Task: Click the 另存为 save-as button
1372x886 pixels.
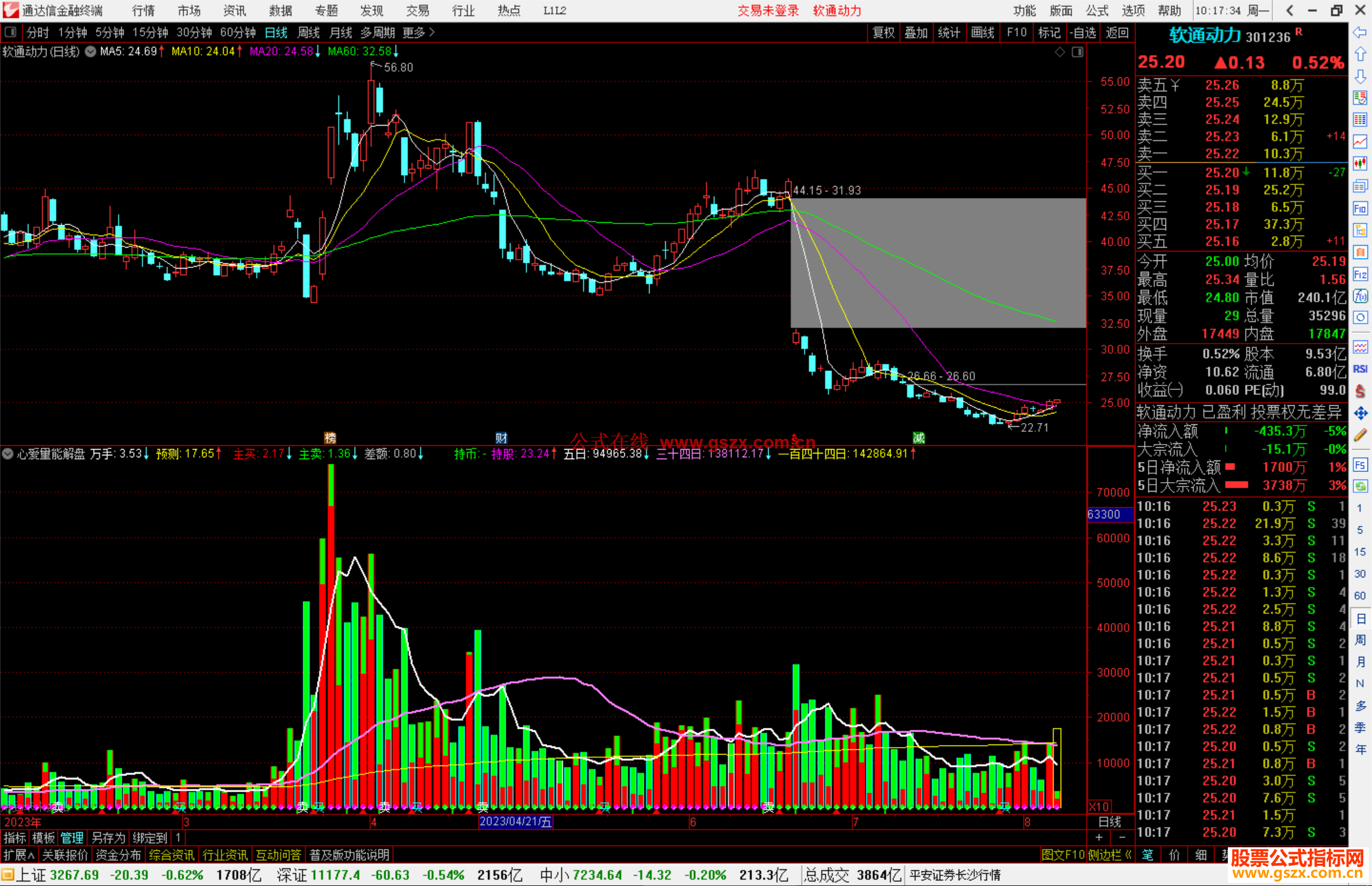Action: (109, 838)
